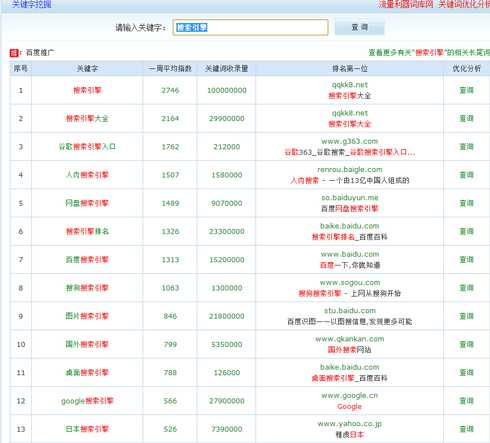
Task: Click the red 百度推广 icon
Action: tap(14, 53)
